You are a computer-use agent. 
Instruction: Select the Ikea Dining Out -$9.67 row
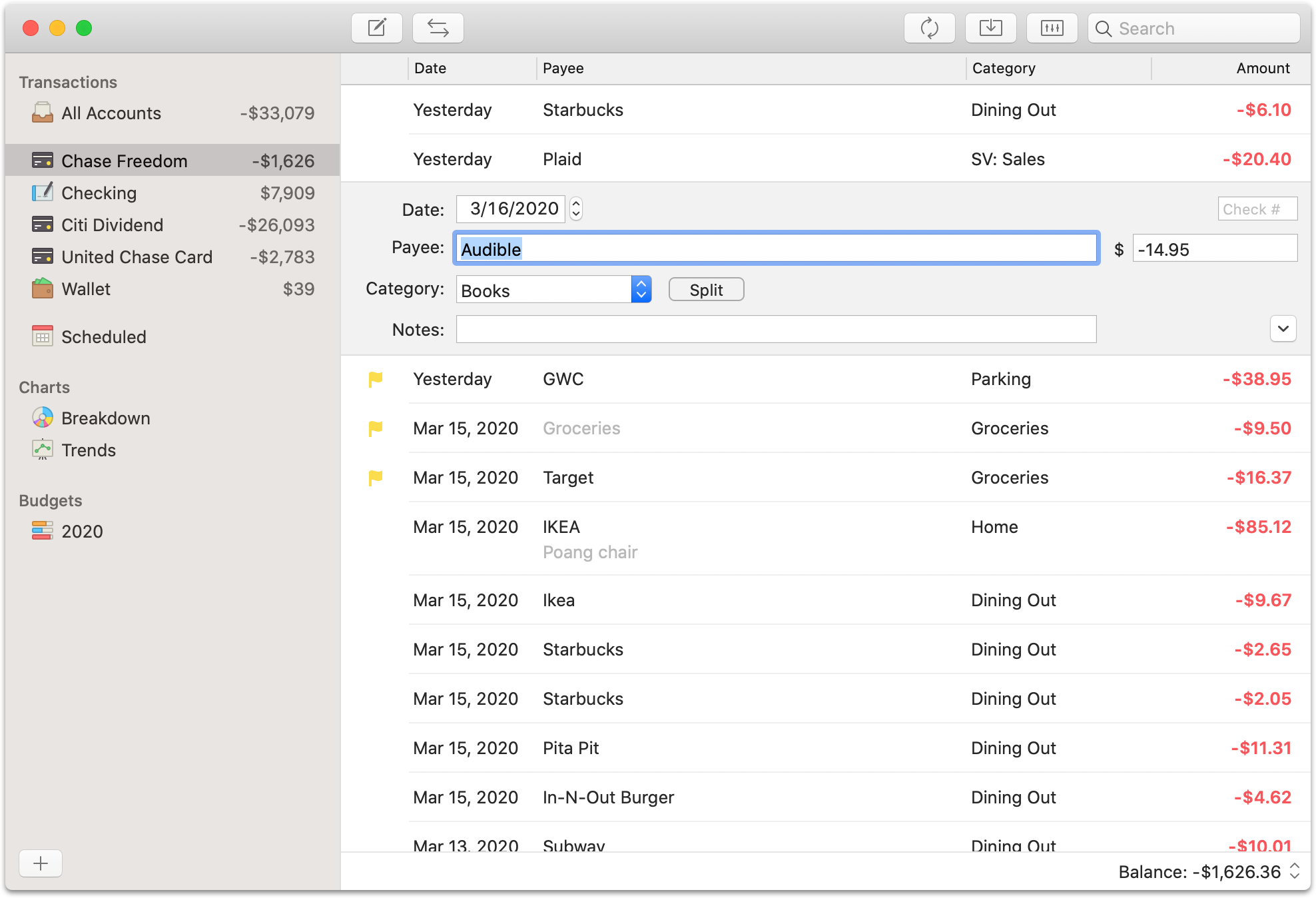click(826, 600)
